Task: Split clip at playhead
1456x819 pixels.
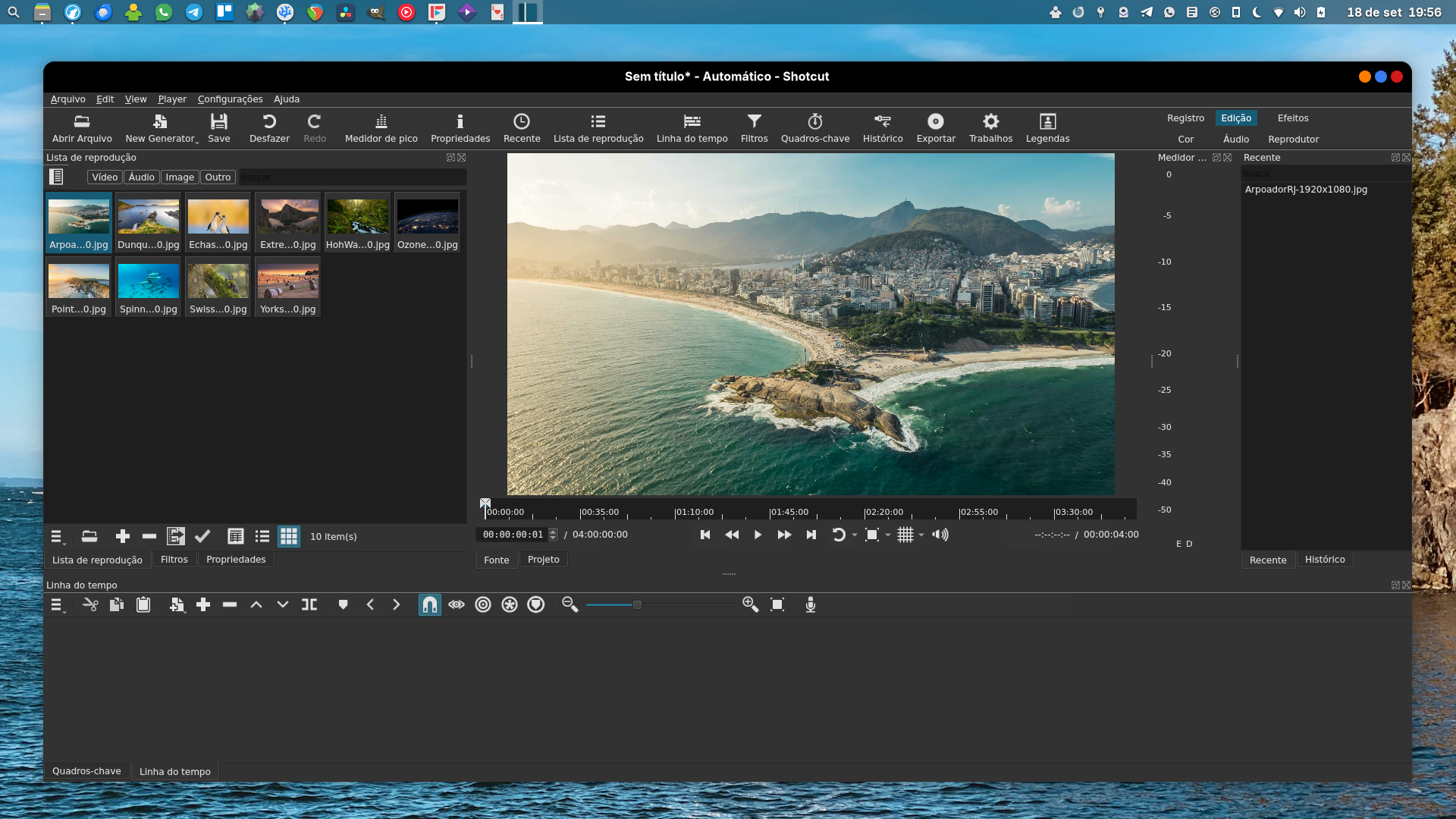Action: tap(309, 604)
